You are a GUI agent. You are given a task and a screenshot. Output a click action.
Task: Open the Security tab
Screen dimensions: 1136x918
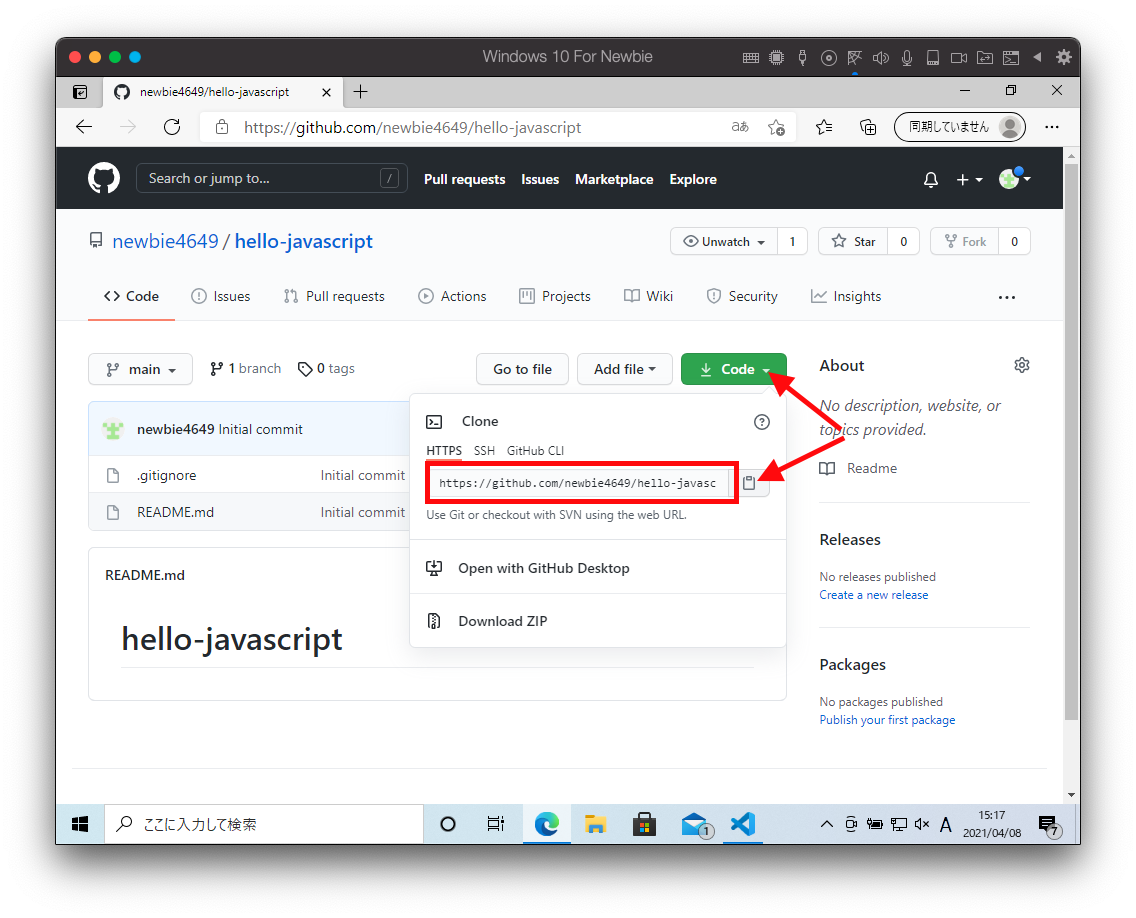(742, 296)
